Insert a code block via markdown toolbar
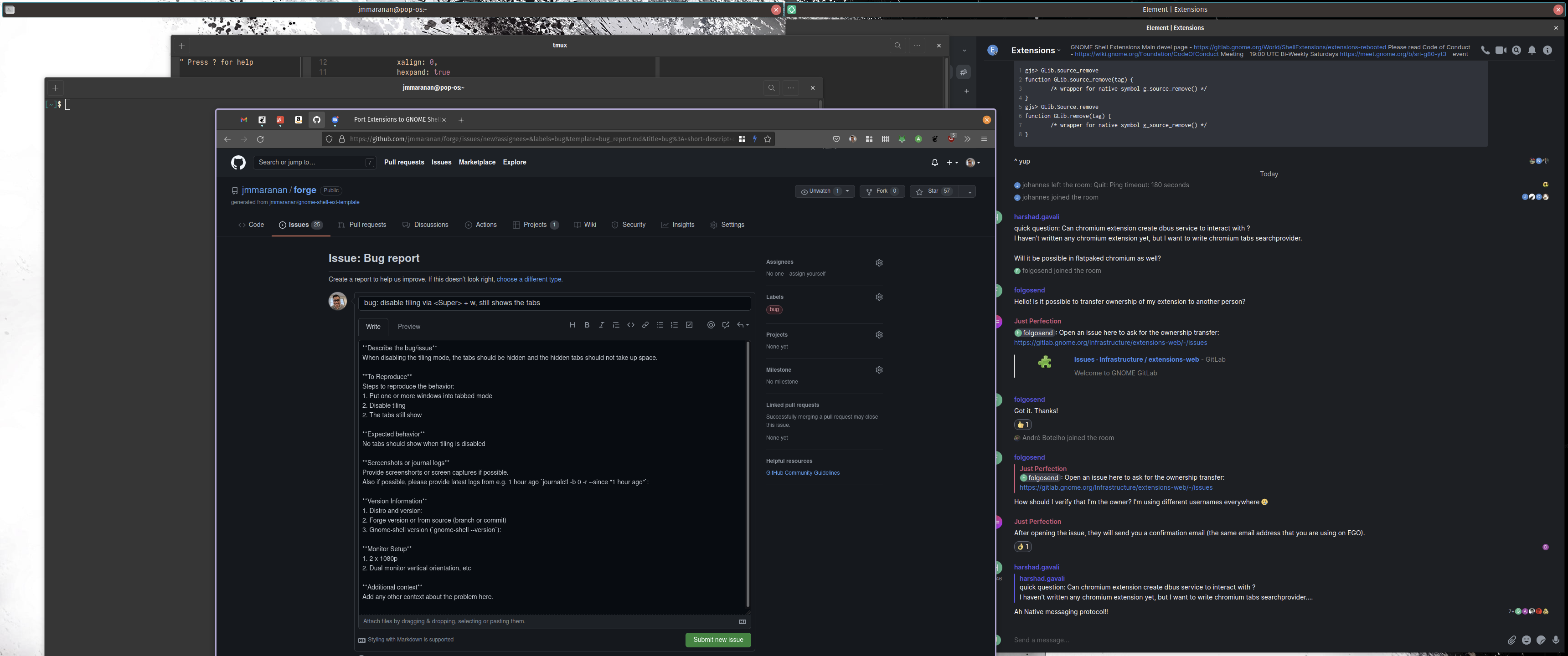 coord(630,324)
